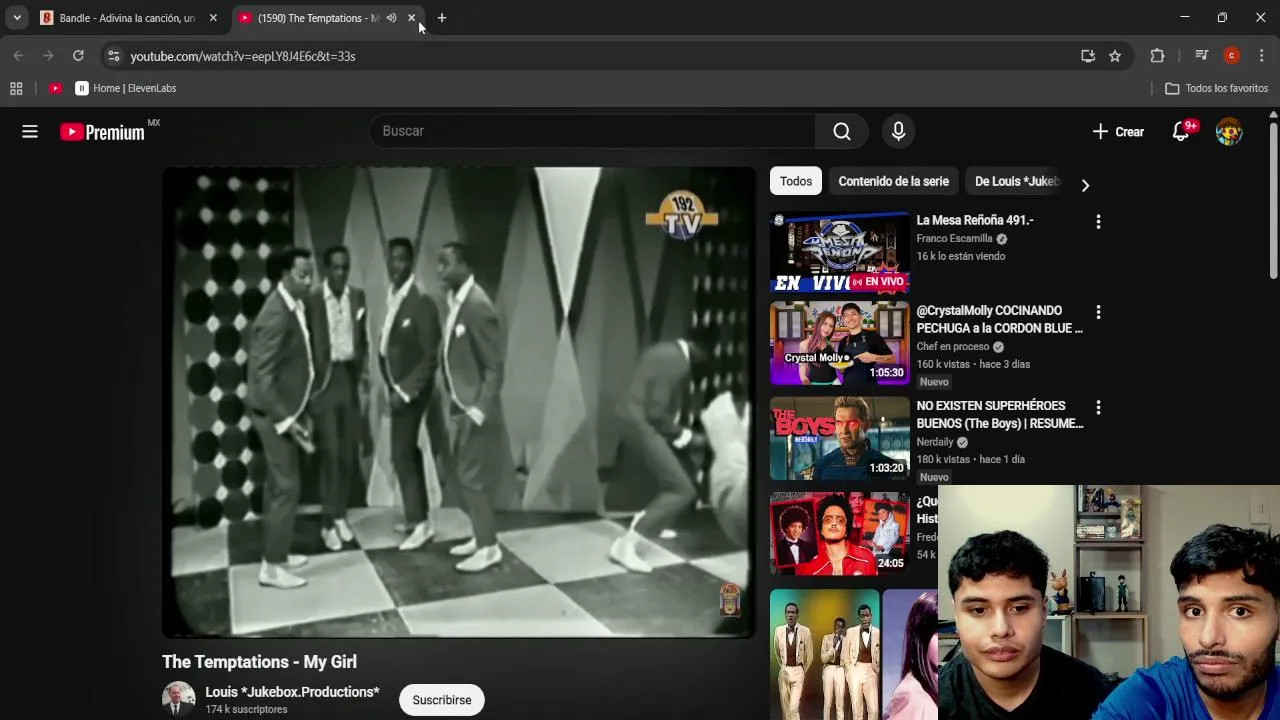This screenshot has width=1280, height=720.
Task: Open the browser extensions puzzle icon
Action: [x=1157, y=56]
